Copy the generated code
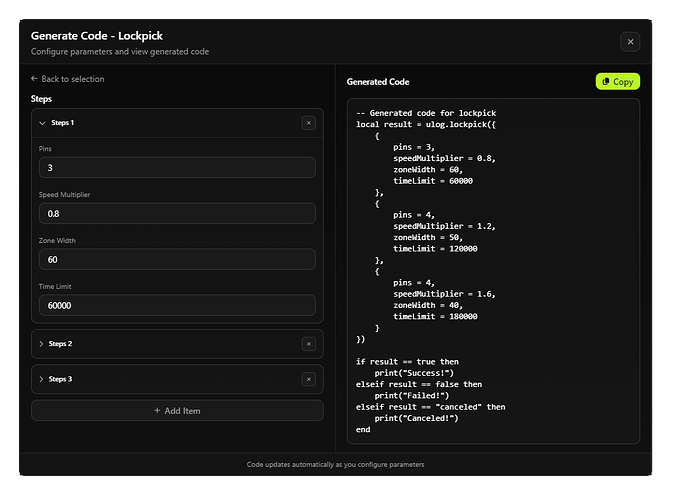 (x=617, y=82)
